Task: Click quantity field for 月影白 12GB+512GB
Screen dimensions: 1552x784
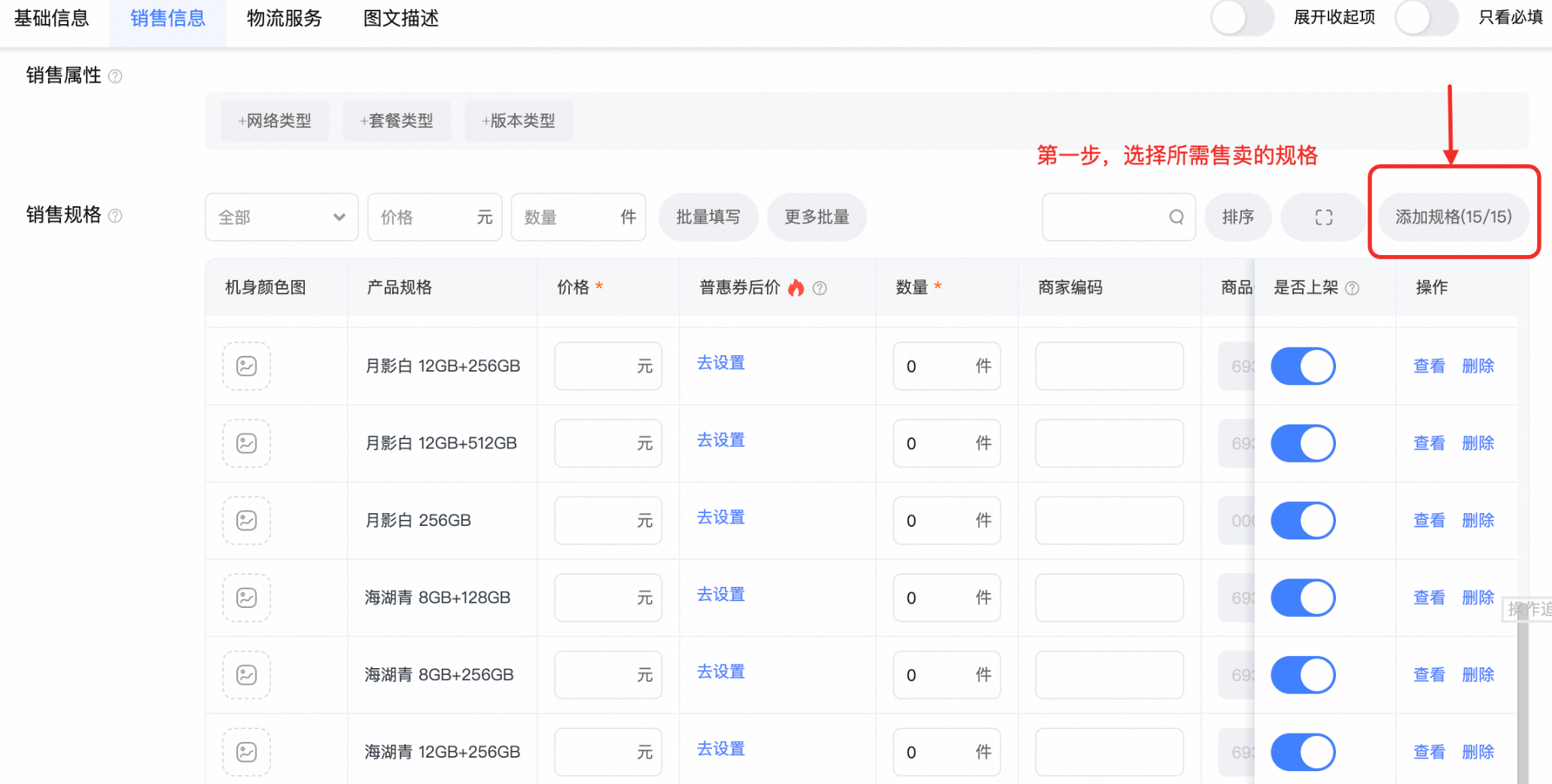Action: point(947,444)
